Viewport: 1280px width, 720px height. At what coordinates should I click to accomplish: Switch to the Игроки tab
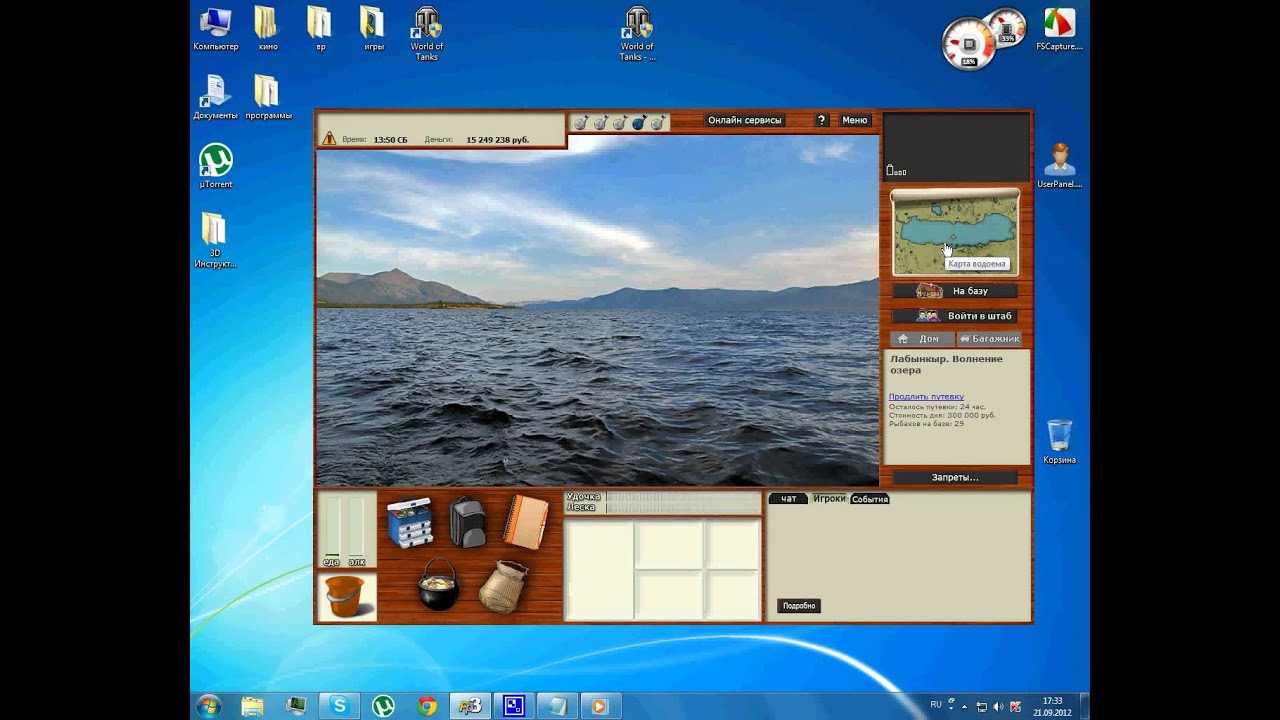[x=829, y=498]
